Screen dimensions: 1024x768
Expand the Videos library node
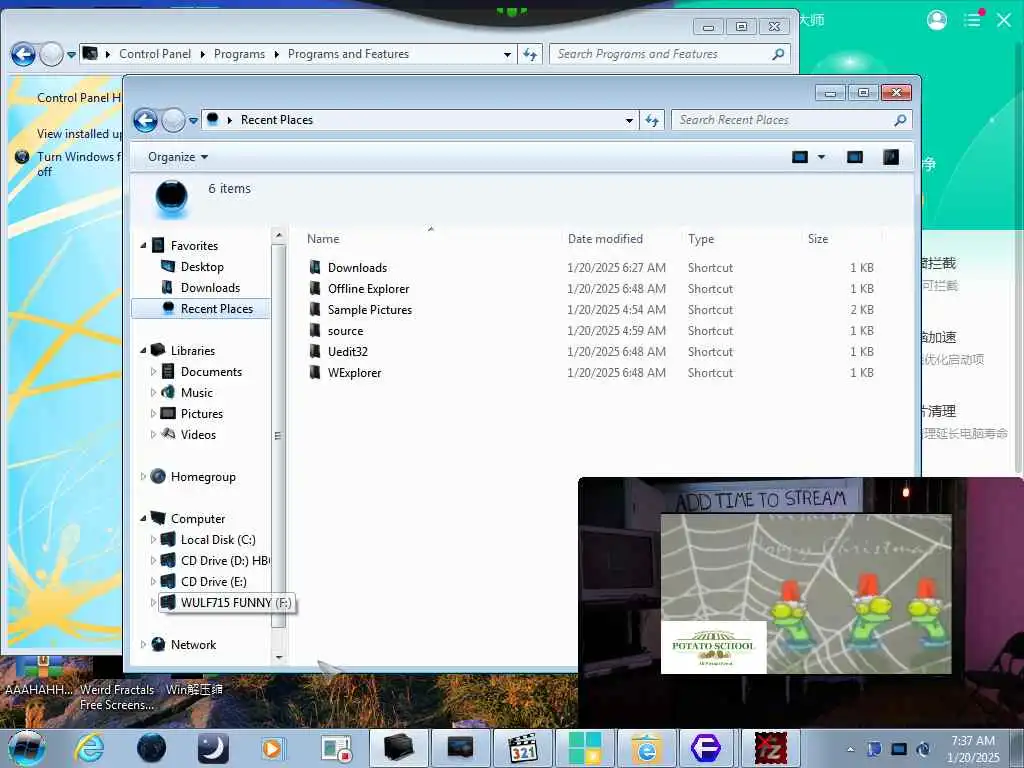[153, 434]
